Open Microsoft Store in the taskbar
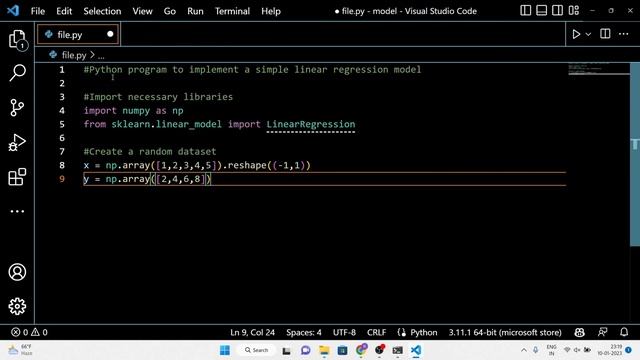 point(342,350)
